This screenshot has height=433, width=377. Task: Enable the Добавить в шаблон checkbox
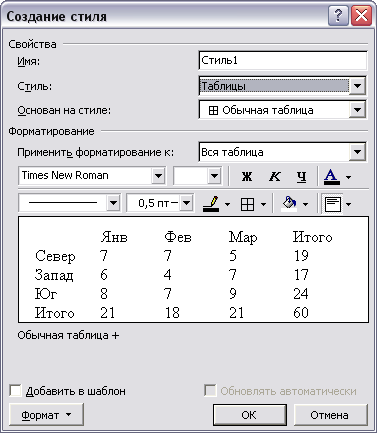pos(16,391)
